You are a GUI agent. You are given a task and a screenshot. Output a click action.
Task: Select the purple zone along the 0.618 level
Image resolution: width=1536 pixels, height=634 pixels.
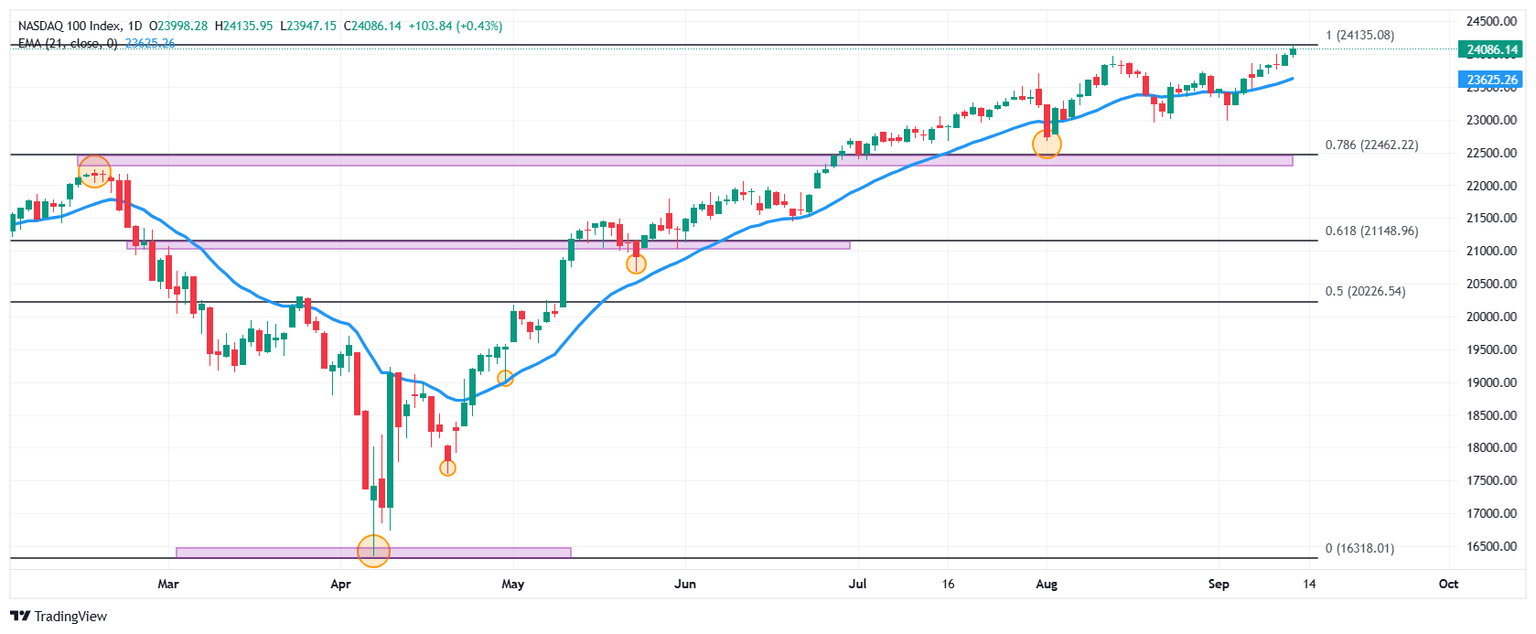coord(488,244)
